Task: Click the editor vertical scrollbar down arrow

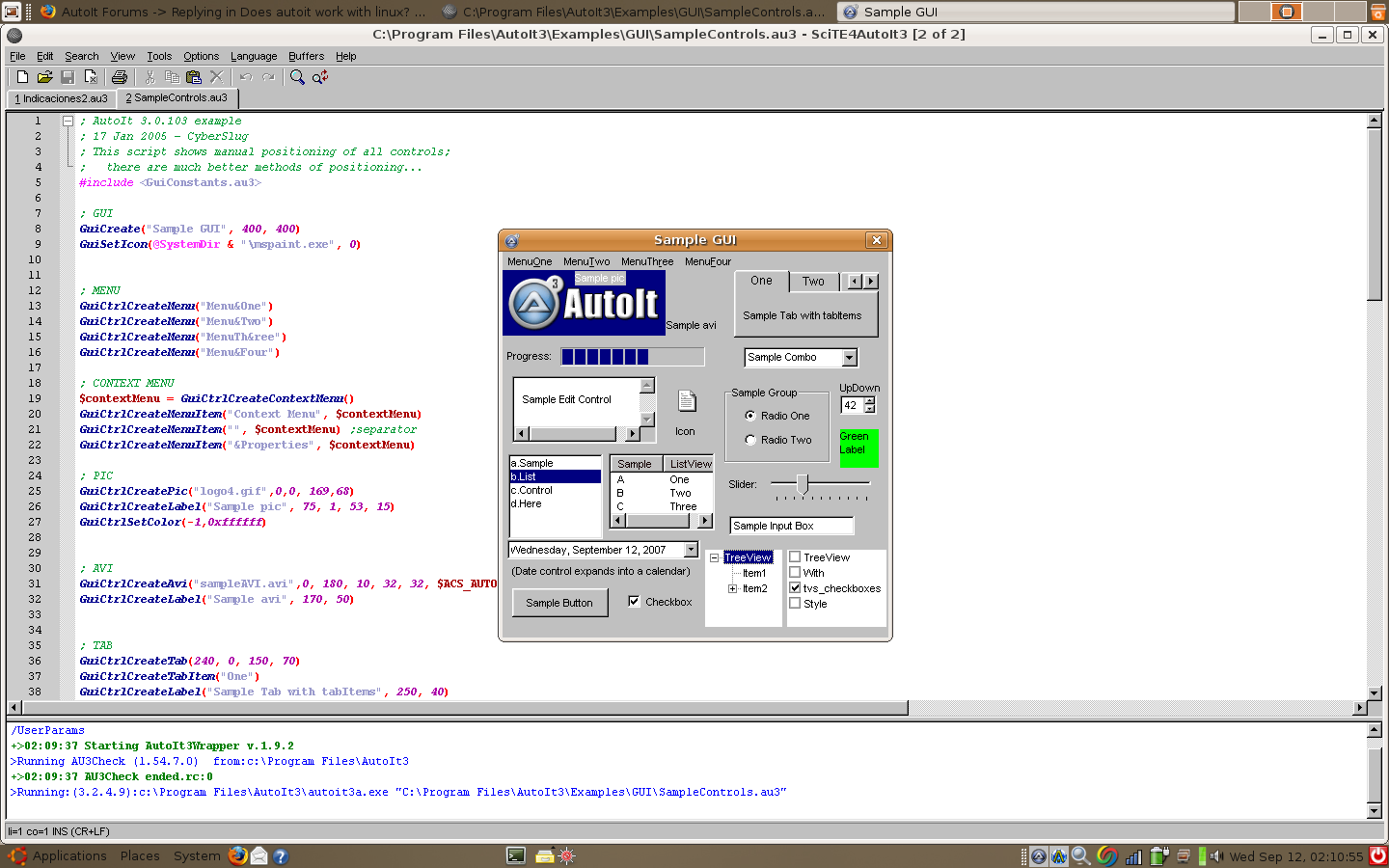Action: coord(1375,692)
